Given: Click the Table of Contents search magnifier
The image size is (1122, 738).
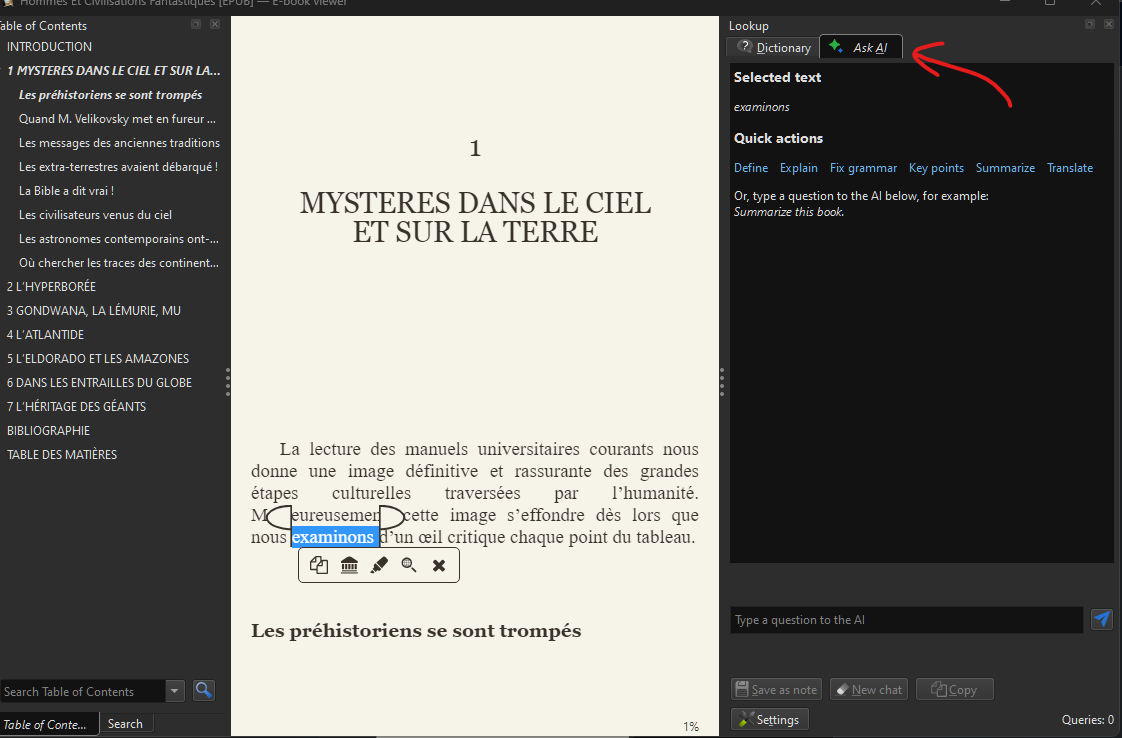Looking at the screenshot, I should tap(204, 690).
